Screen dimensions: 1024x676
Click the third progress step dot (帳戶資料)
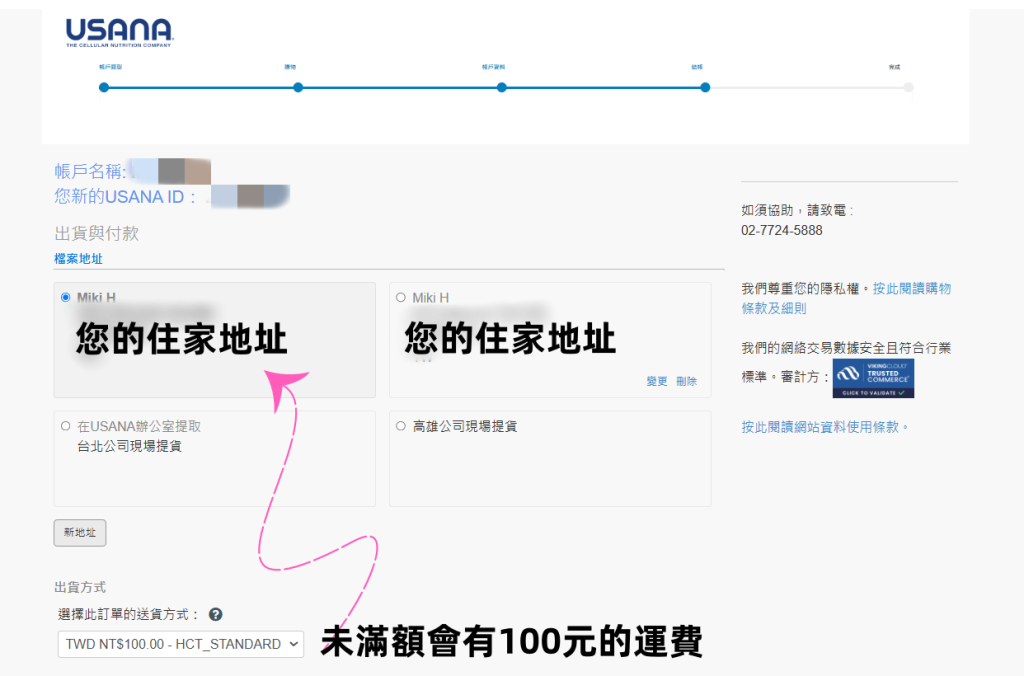pyautogui.click(x=502, y=88)
